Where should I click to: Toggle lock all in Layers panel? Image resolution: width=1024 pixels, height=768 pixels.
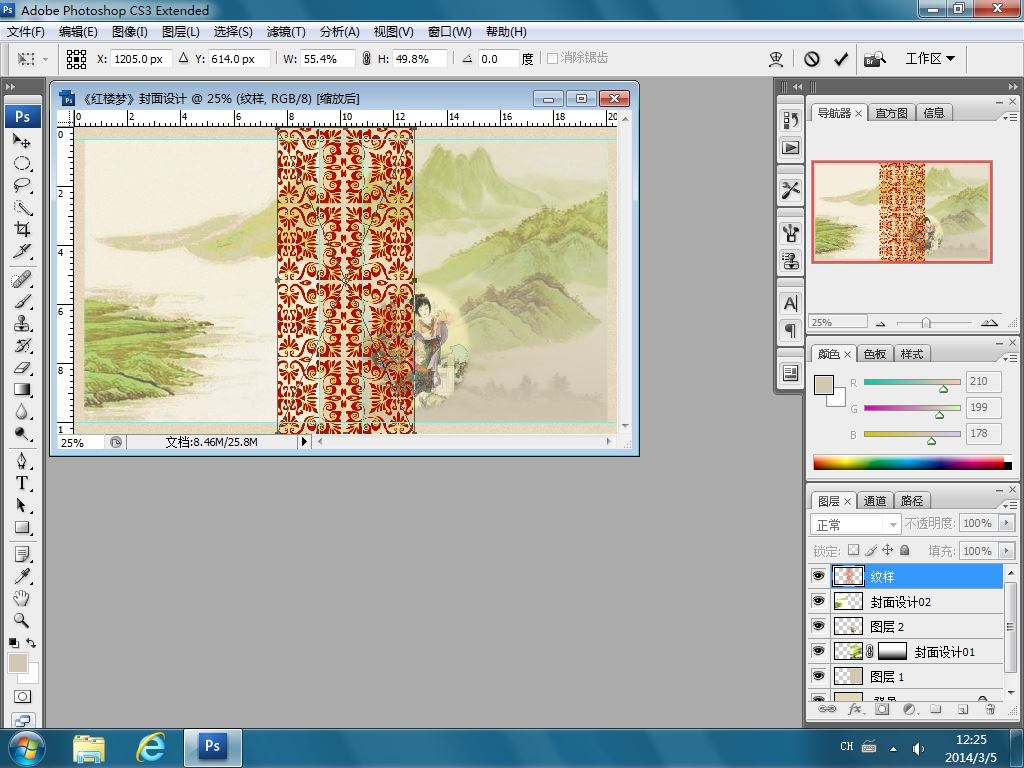[904, 550]
